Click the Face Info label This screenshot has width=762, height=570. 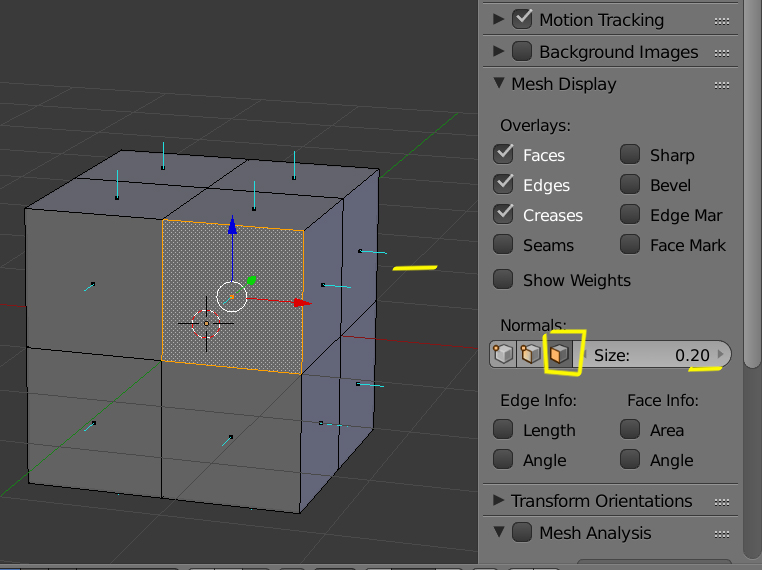663,400
